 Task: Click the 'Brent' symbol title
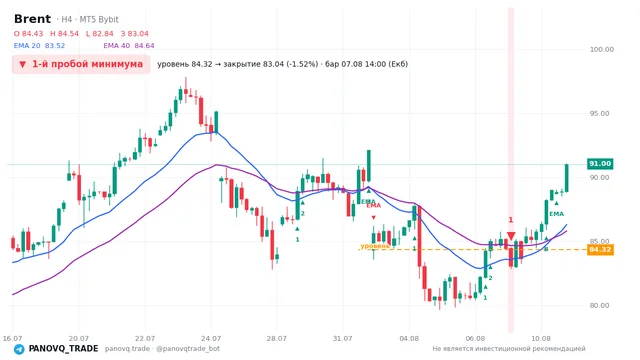coord(32,19)
